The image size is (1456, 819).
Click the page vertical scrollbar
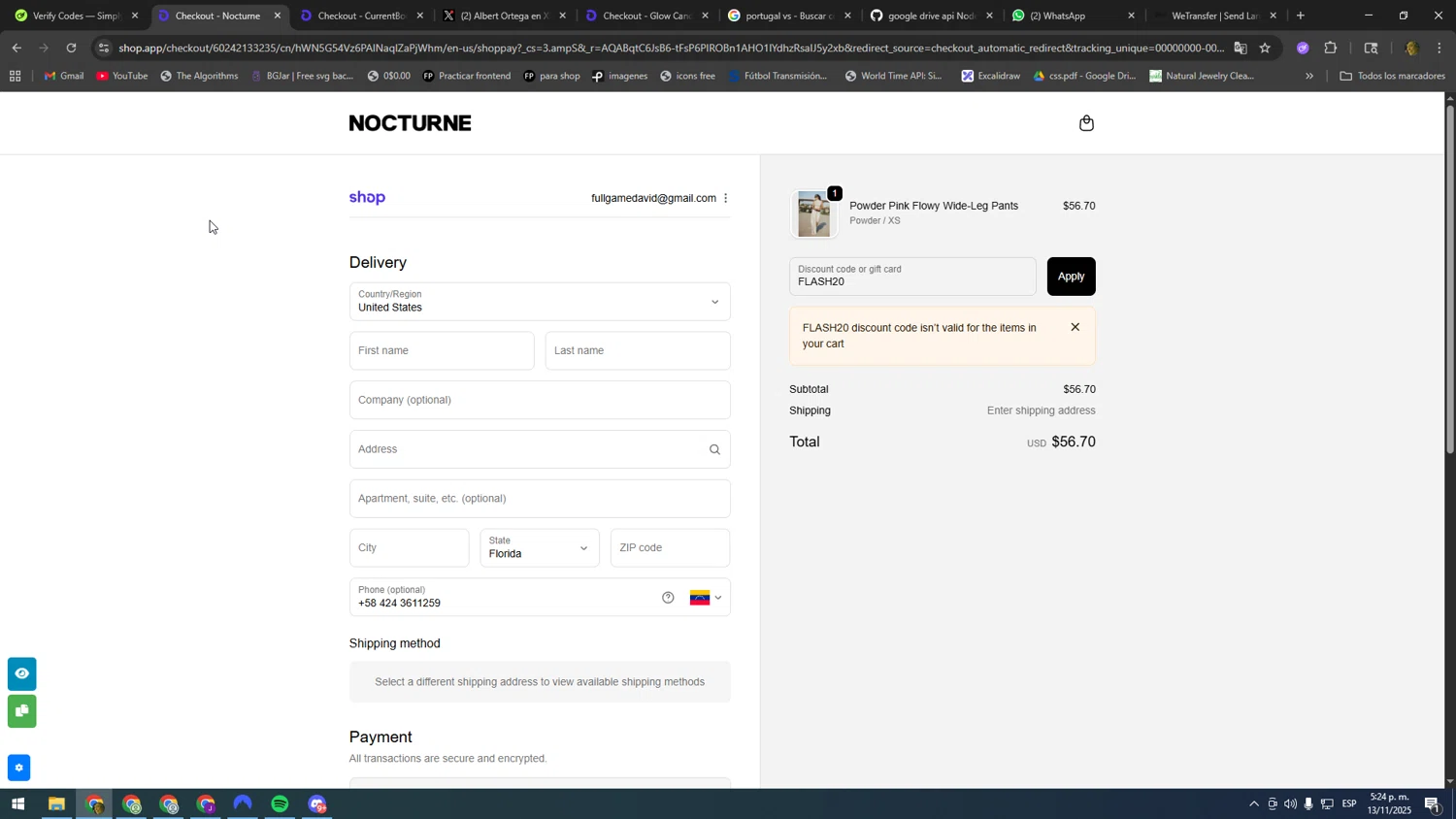point(1450,279)
